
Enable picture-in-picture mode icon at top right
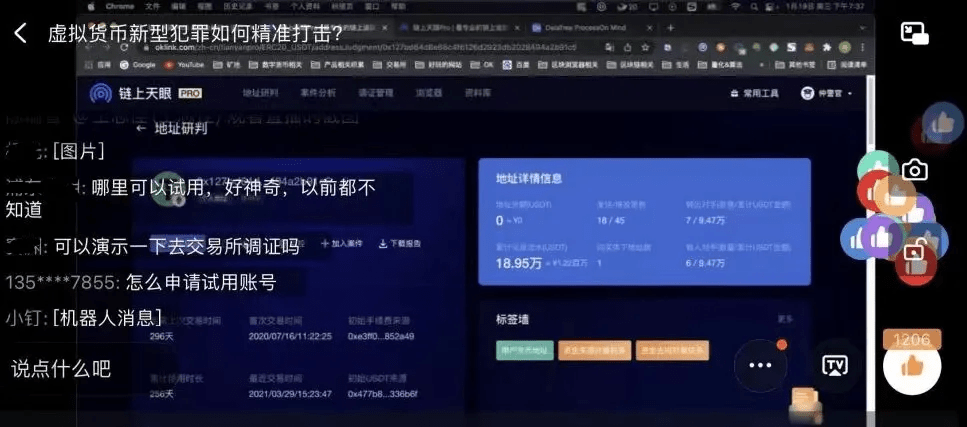click(914, 33)
